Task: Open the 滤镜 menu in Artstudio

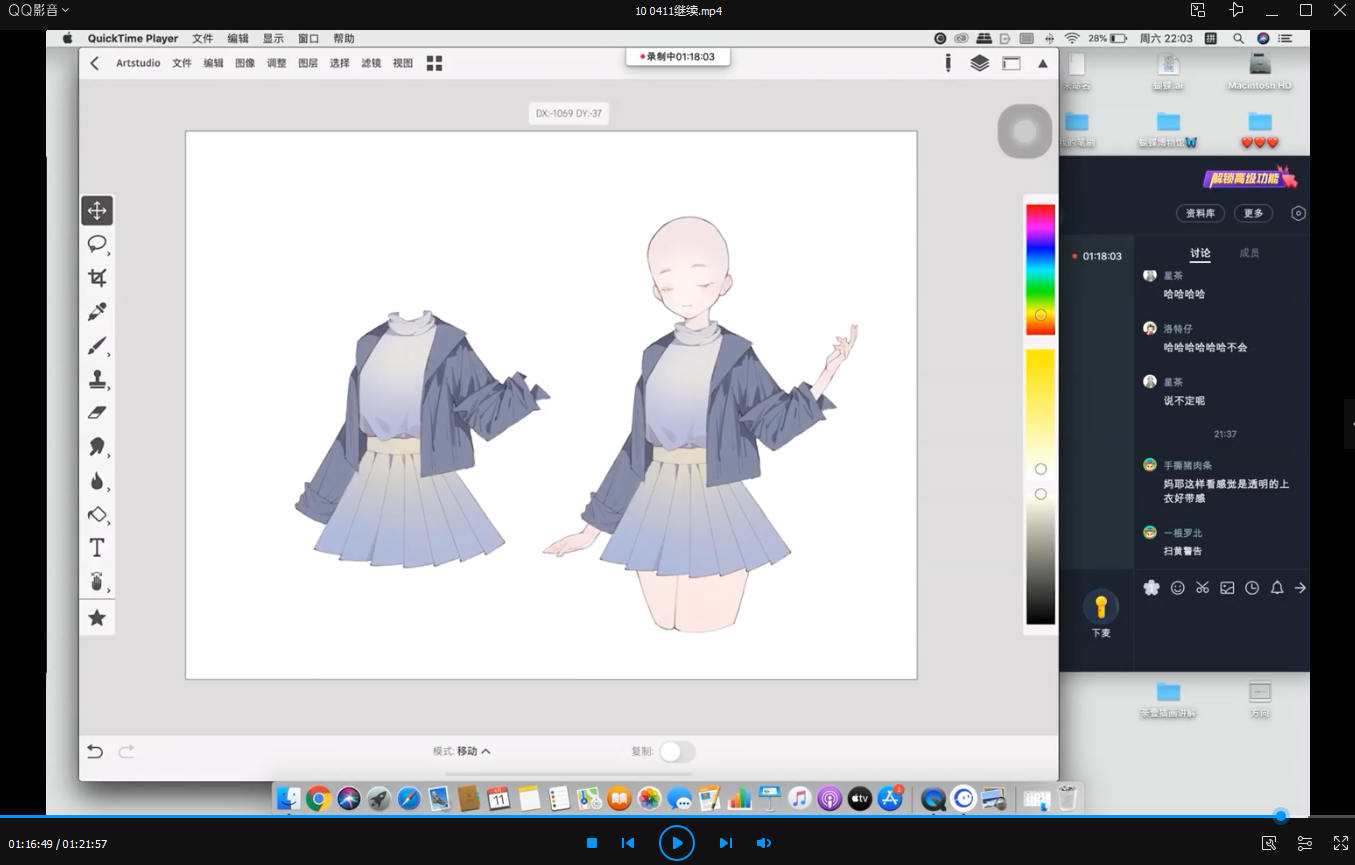Action: pos(371,63)
